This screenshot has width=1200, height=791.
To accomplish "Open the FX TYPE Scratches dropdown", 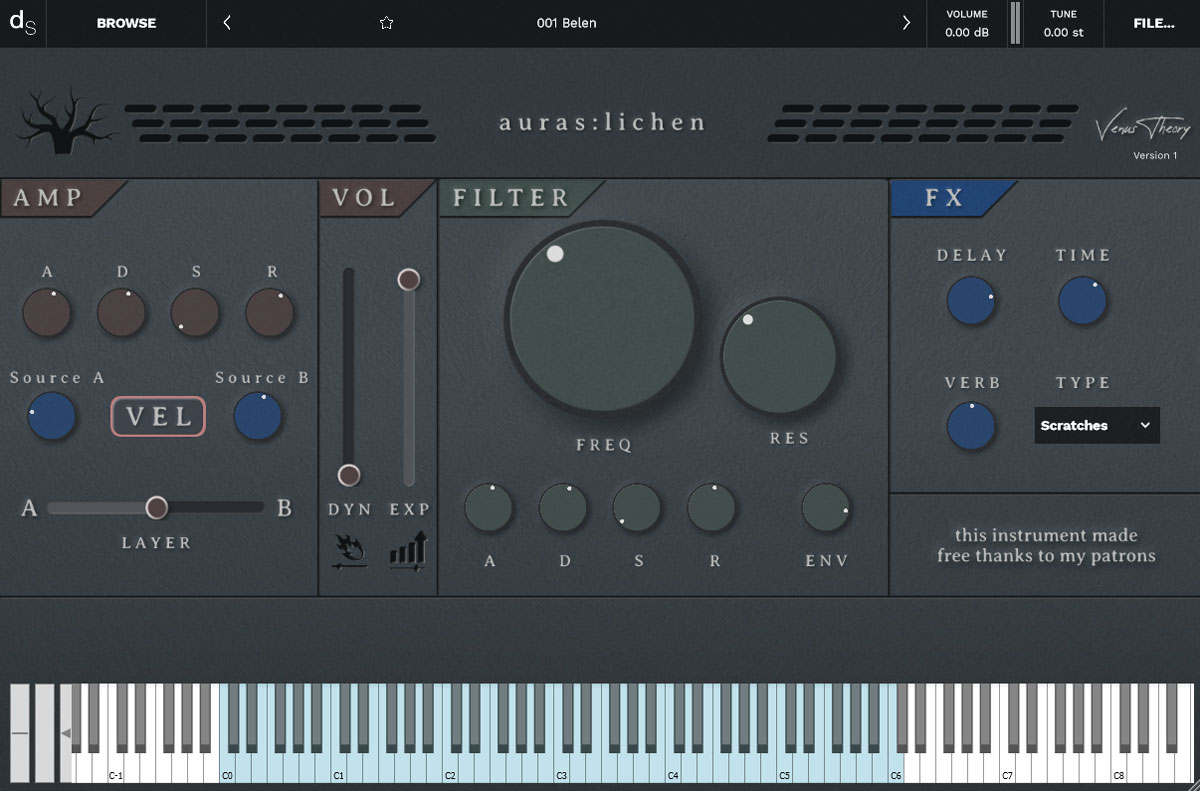I will [x=1097, y=425].
